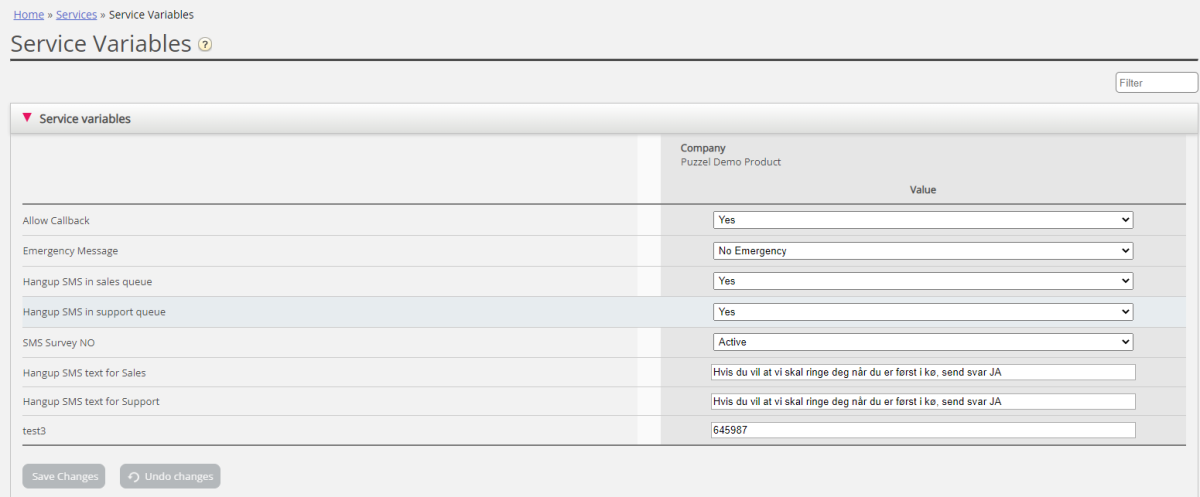This screenshot has width=1200, height=497.
Task: Collapse the Service variables section triangle
Action: (x=27, y=118)
